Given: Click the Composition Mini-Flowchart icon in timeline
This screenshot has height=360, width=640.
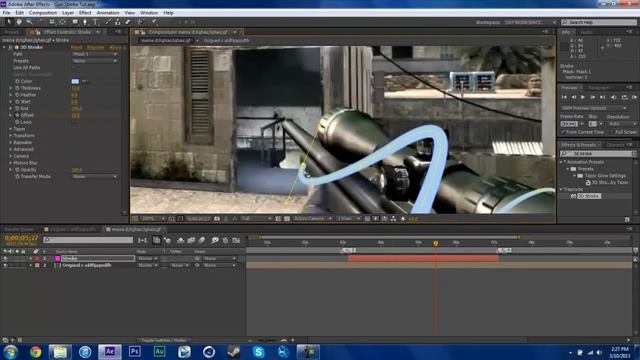Looking at the screenshot, I should pyautogui.click(x=142, y=240).
